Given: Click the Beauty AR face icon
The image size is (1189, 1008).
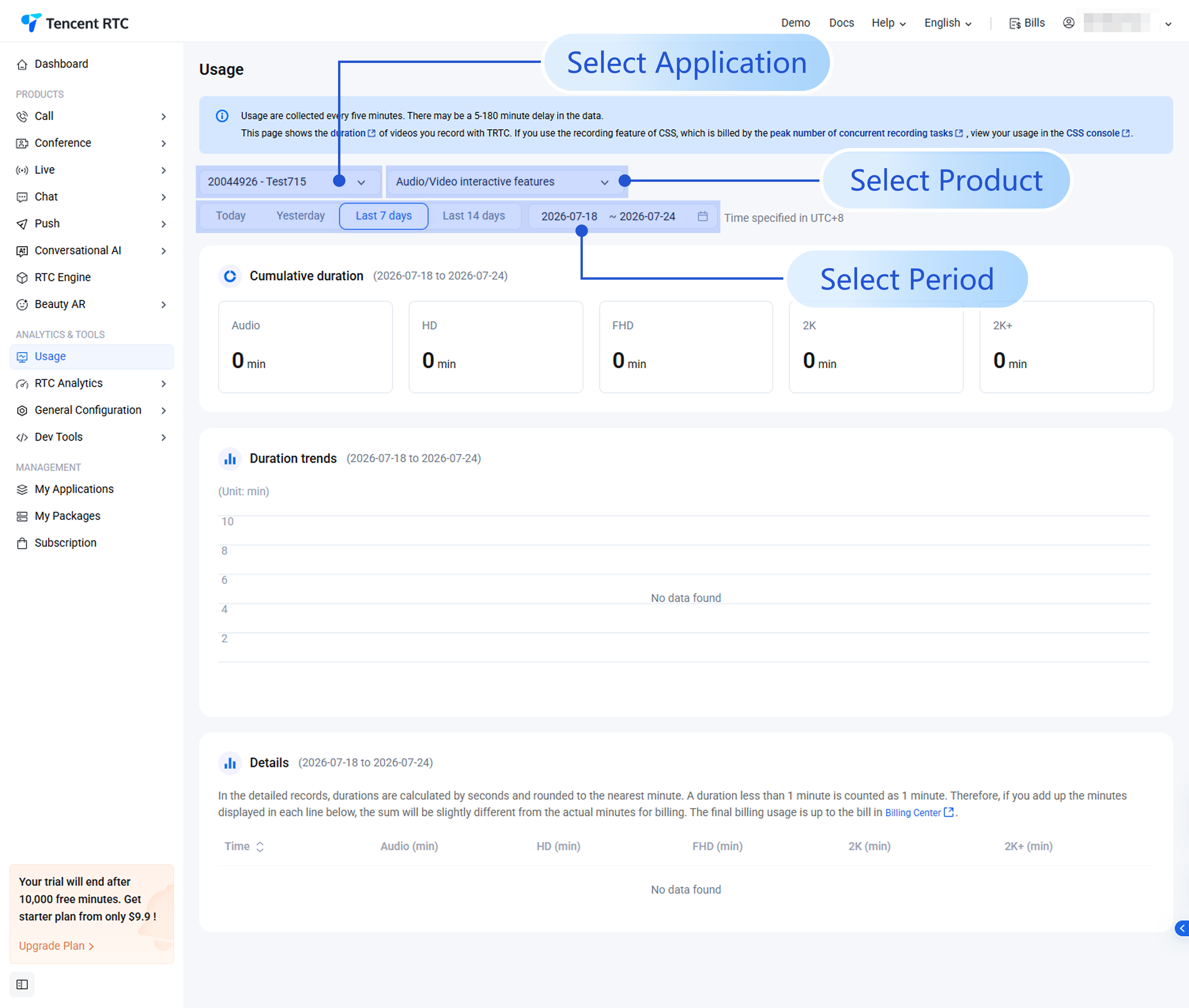Looking at the screenshot, I should point(22,304).
